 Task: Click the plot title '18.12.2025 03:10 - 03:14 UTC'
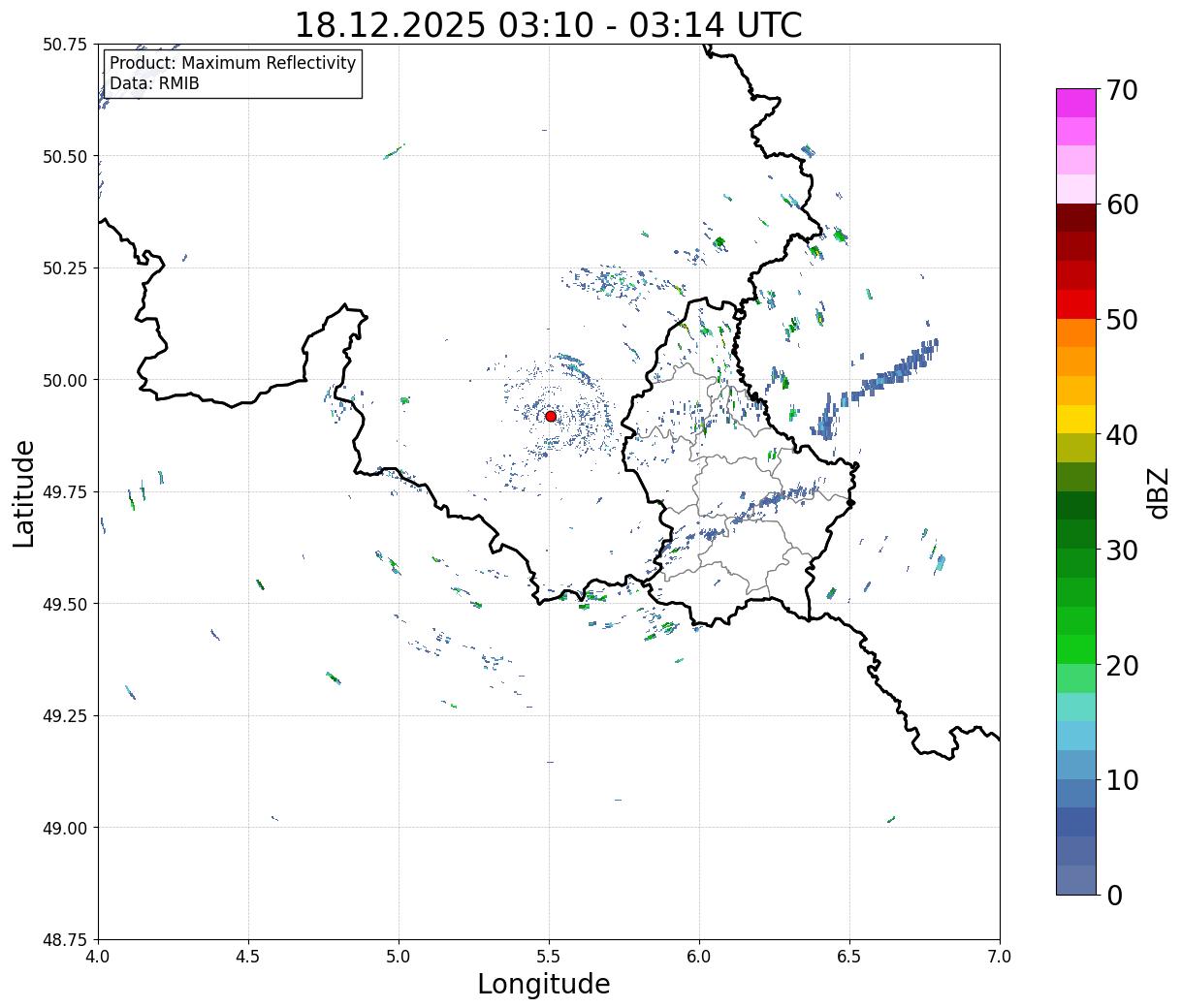[548, 24]
